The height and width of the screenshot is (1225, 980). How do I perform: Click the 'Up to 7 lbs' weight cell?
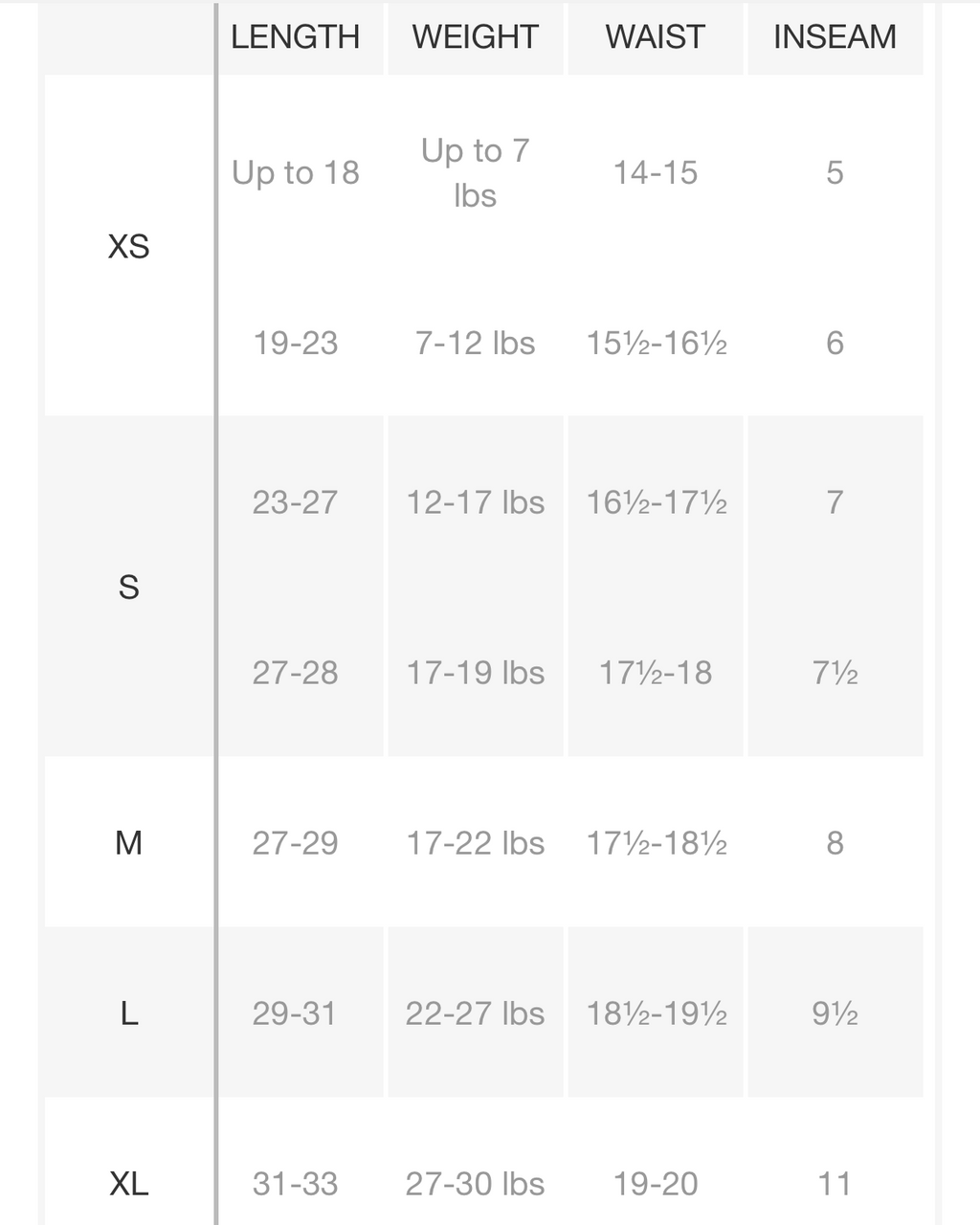click(x=475, y=172)
